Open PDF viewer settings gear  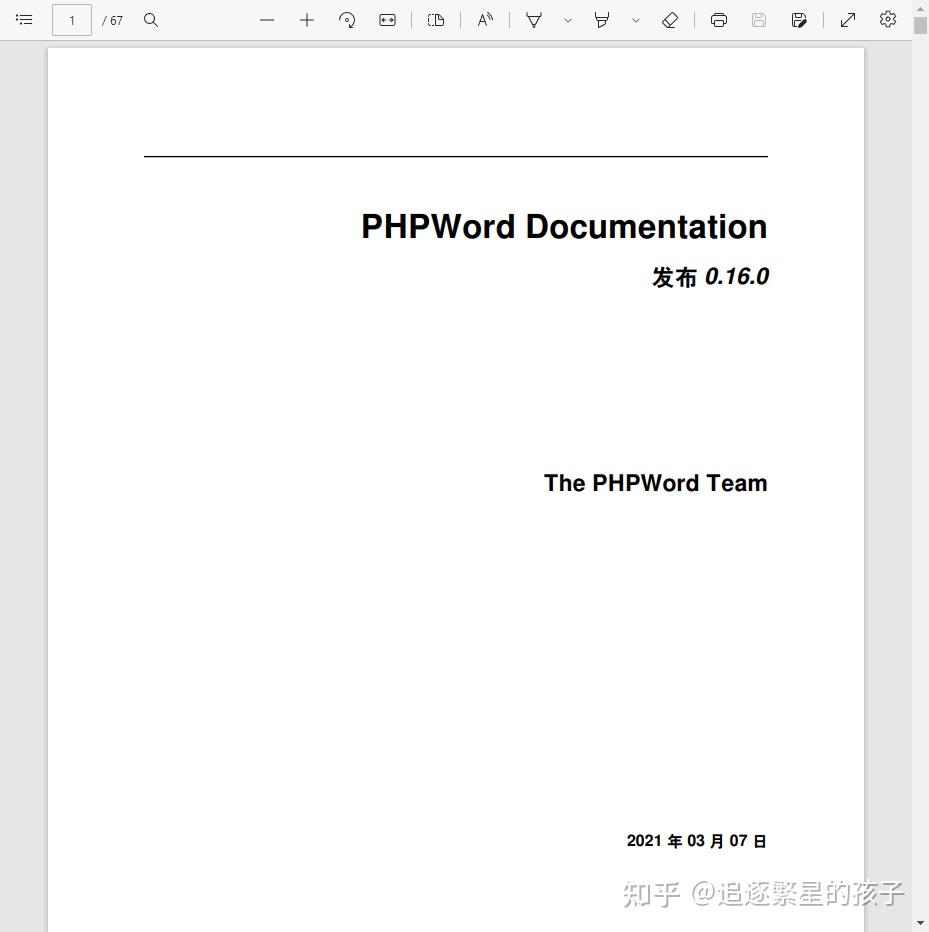point(887,20)
